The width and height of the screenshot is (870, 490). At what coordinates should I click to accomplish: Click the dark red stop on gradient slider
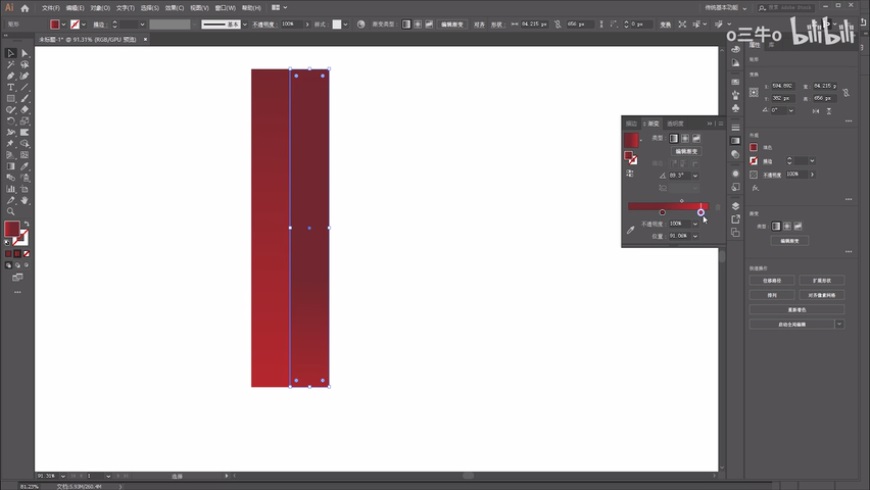pos(662,212)
